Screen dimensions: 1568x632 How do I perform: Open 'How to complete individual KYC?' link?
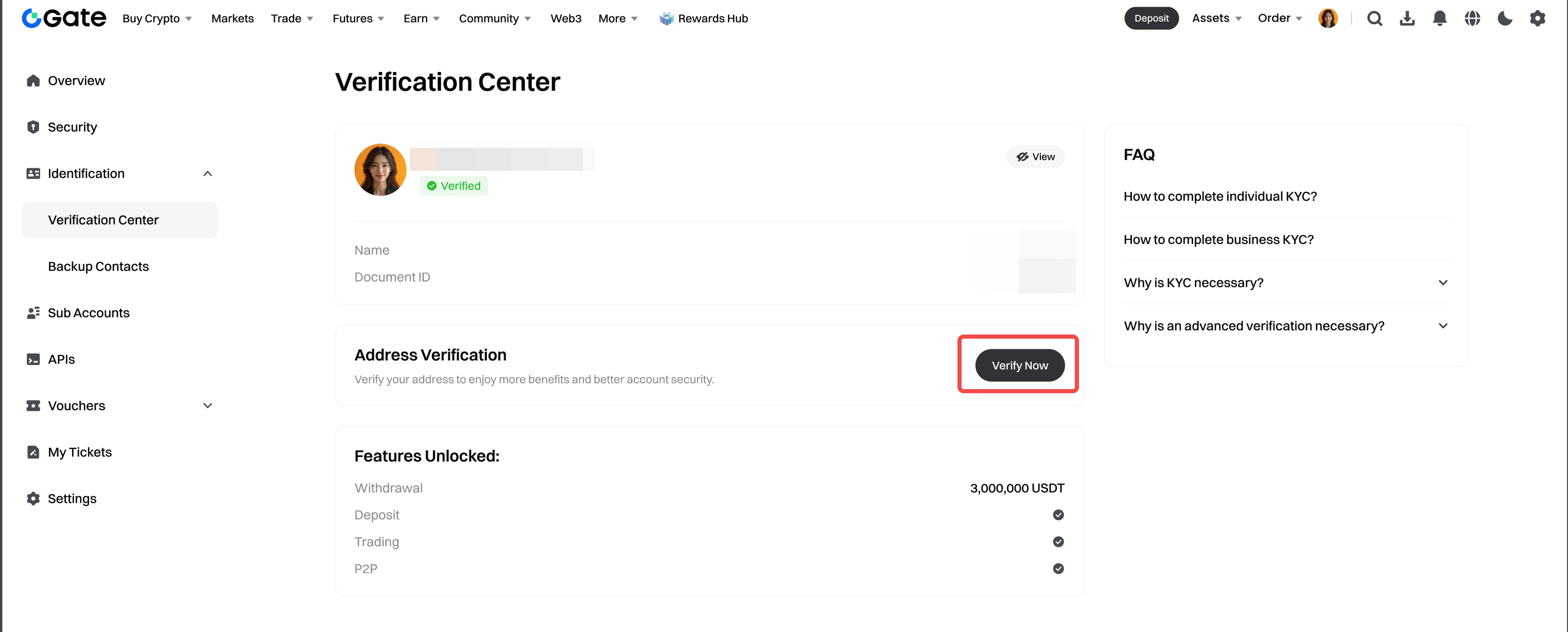click(1220, 197)
